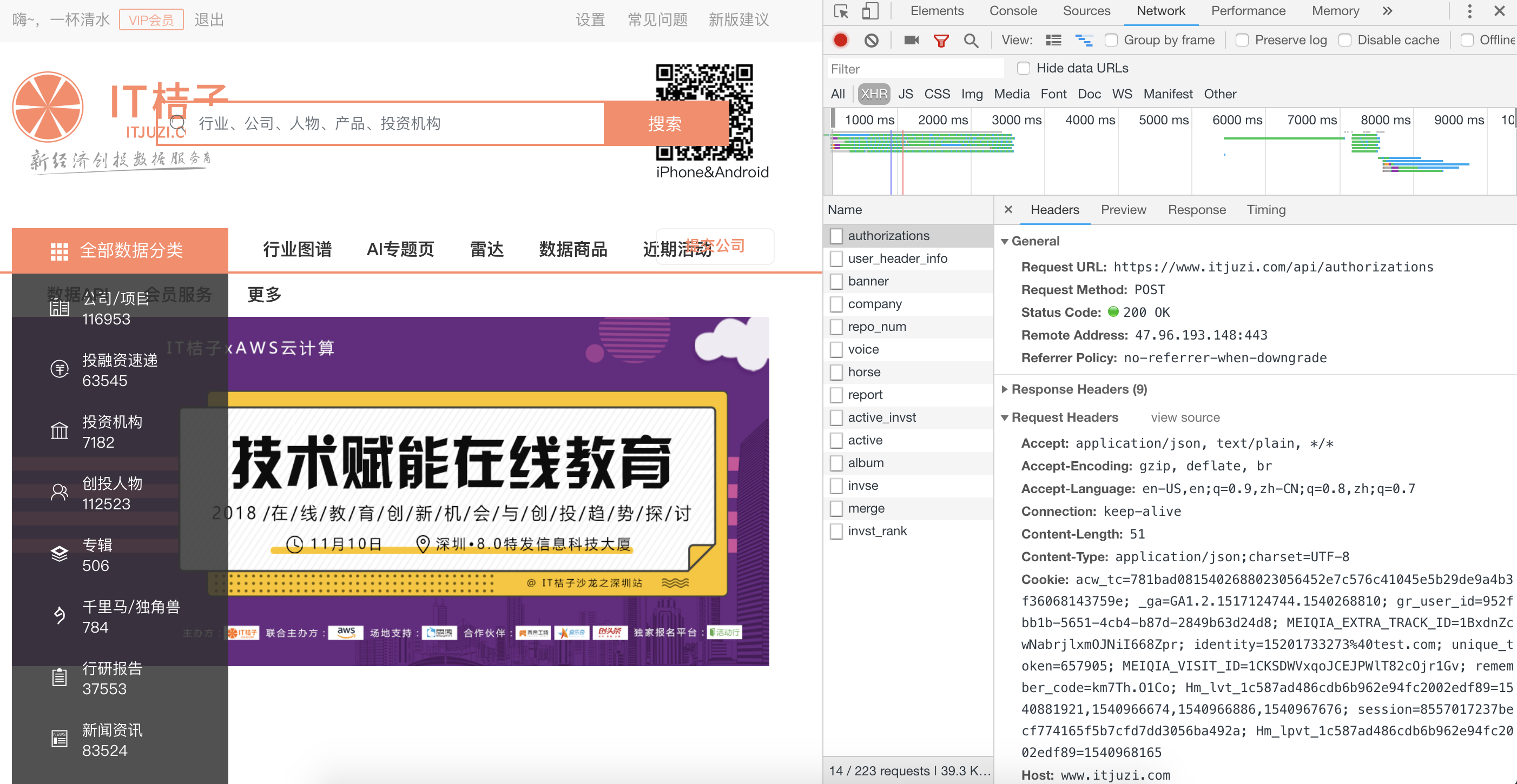Screen dimensions: 1517x784
Task: Collapse the General section
Action: [1005, 241]
